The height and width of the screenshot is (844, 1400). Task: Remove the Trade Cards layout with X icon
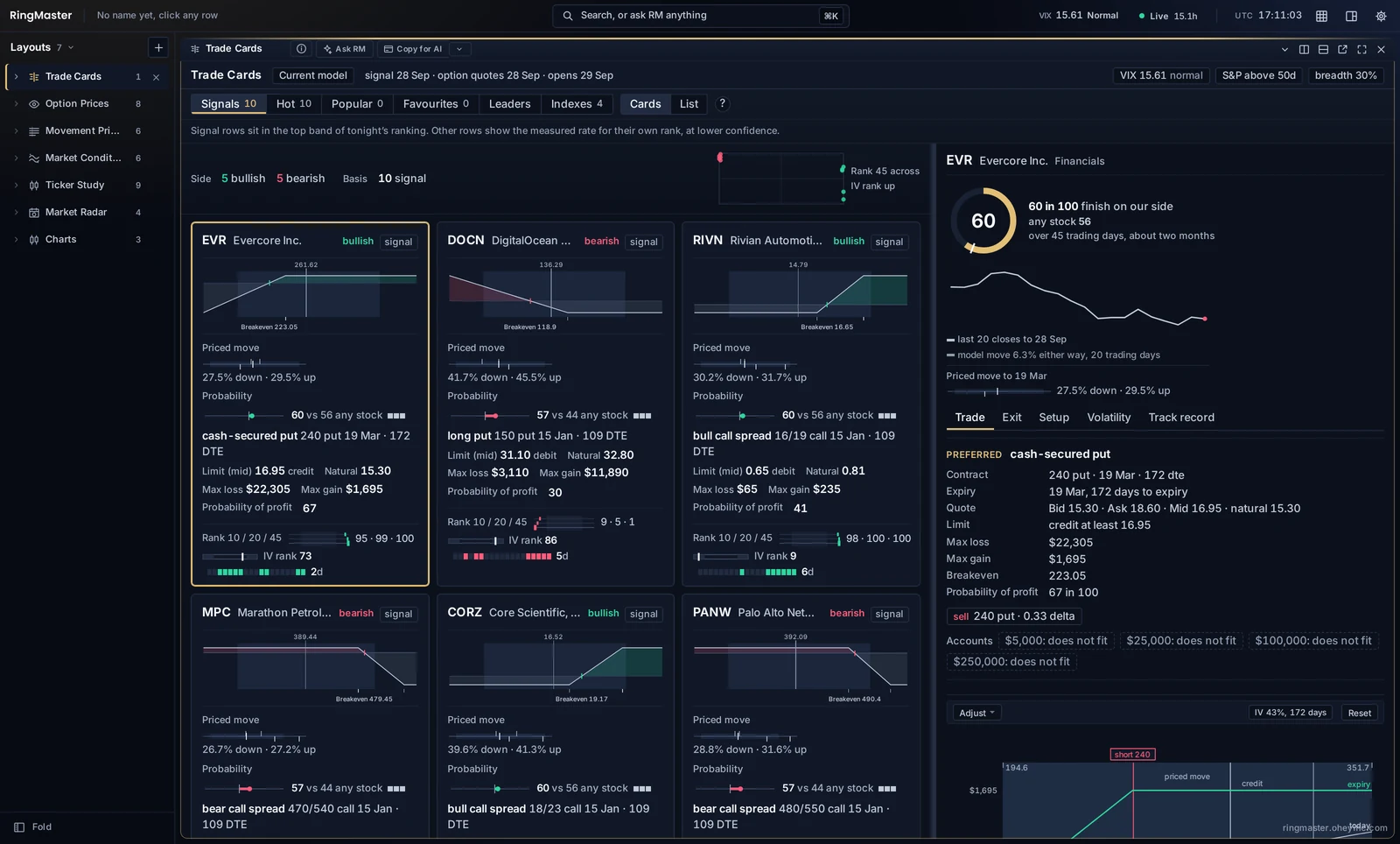tap(156, 77)
